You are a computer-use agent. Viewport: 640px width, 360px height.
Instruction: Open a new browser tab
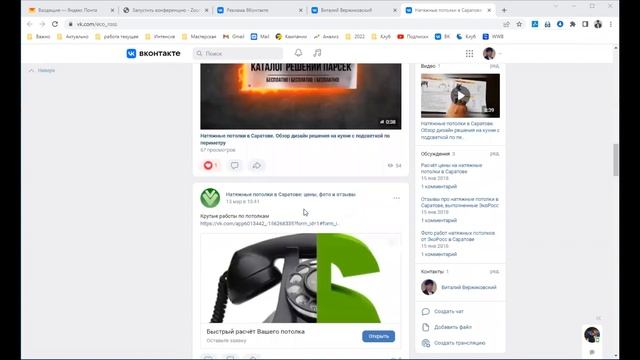pos(504,10)
